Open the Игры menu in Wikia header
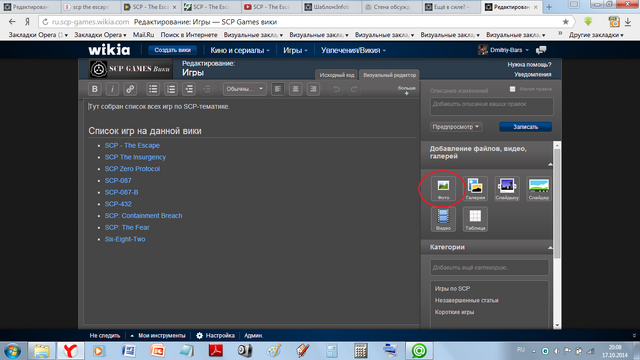 (x=296, y=50)
